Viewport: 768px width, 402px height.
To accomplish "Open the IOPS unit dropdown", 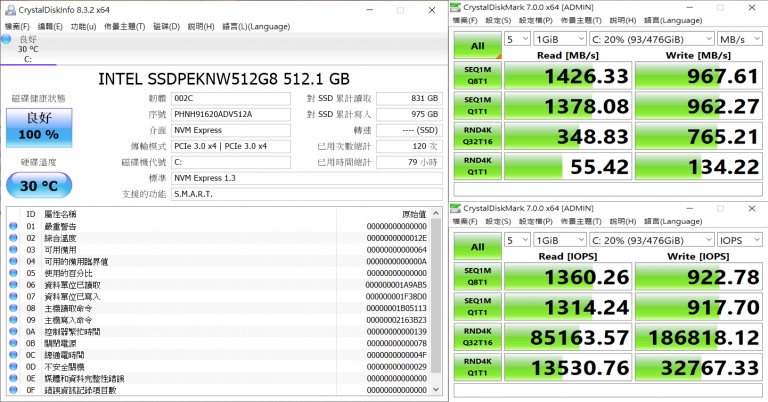I will pos(740,240).
